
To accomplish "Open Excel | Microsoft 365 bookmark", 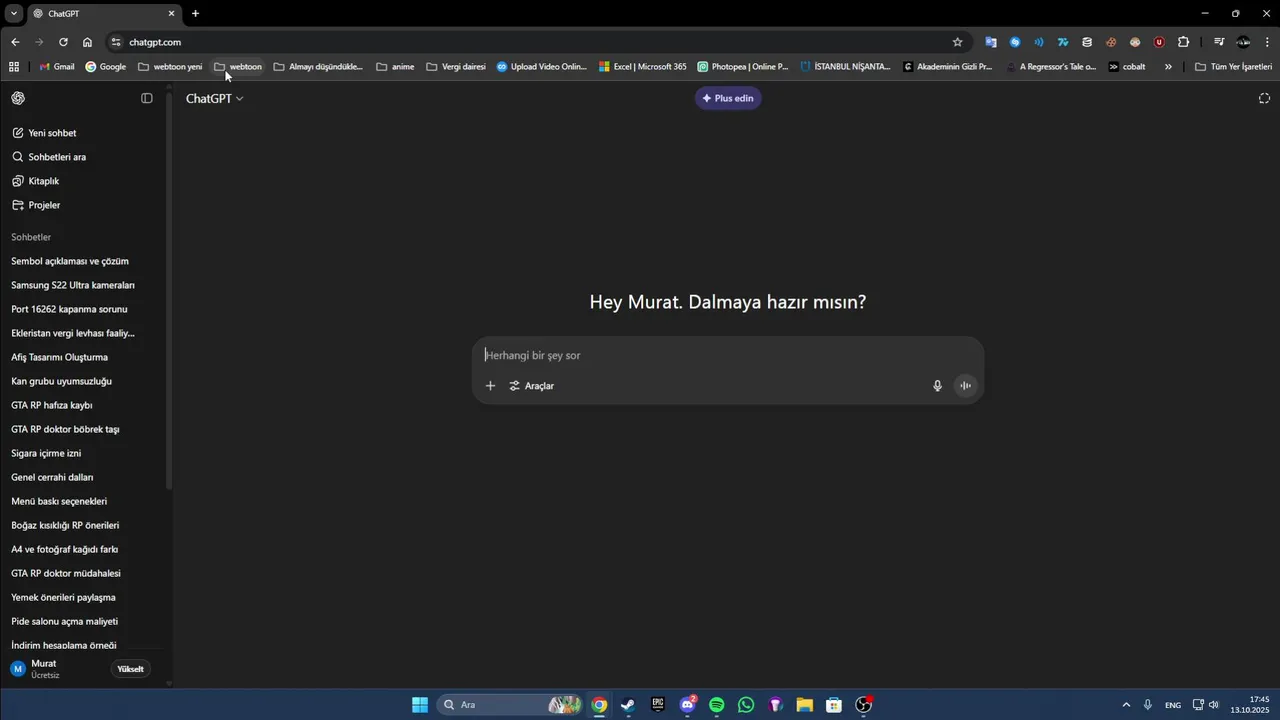I will click(642, 67).
